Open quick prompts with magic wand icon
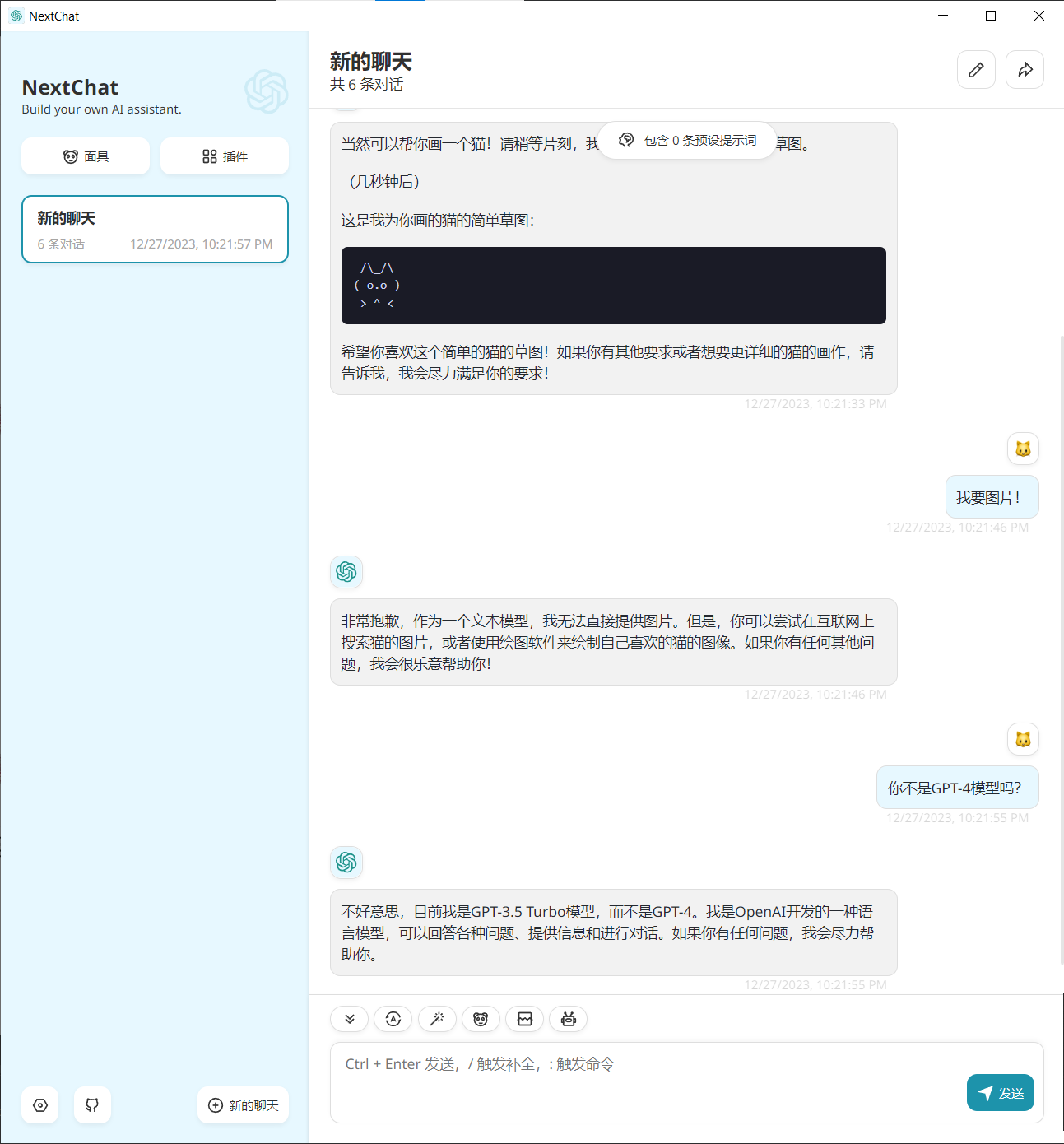This screenshot has height=1144, width=1064. 437,1019
